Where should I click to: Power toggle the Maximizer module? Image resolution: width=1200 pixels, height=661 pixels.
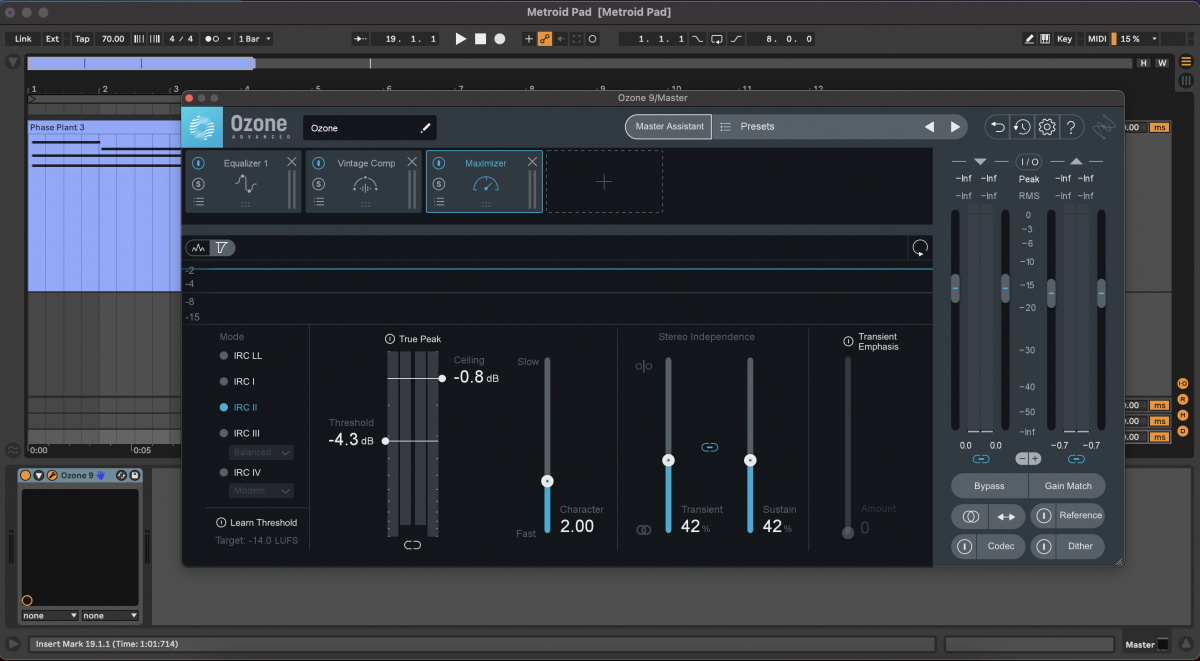pyautogui.click(x=438, y=163)
